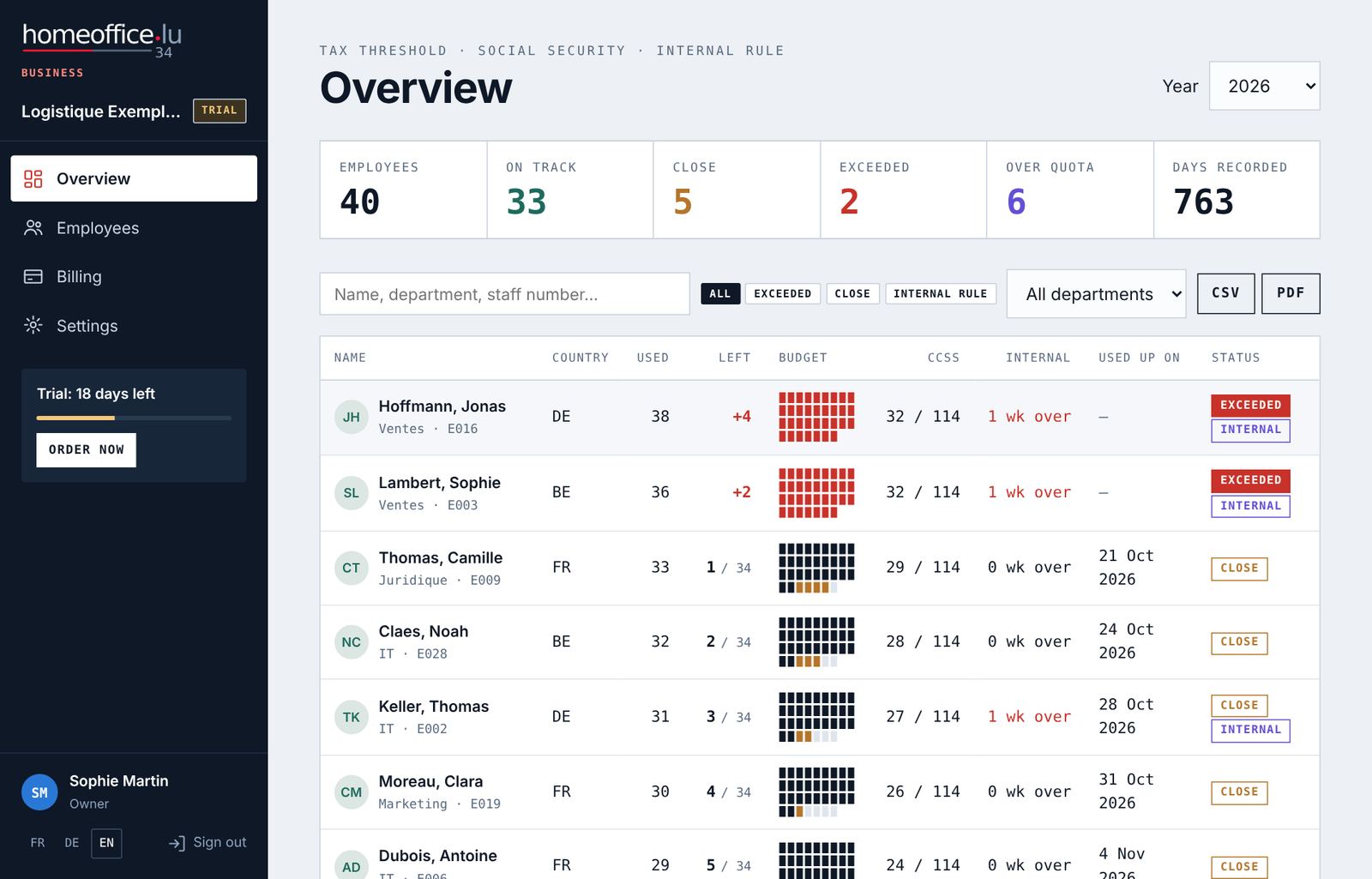Filter by CLOSE status chip
The width and height of the screenshot is (1372, 879).
(852, 293)
